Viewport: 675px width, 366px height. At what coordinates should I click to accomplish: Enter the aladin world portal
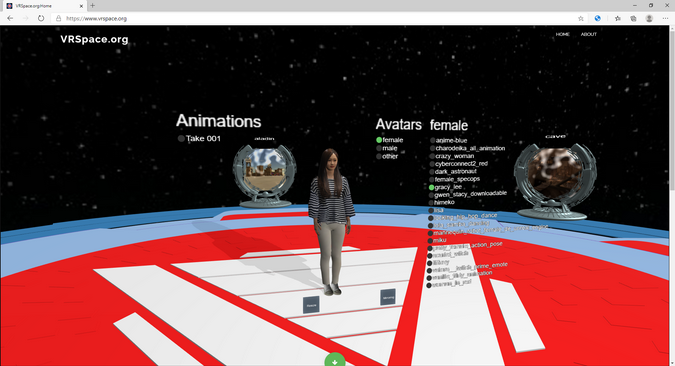[x=264, y=176]
